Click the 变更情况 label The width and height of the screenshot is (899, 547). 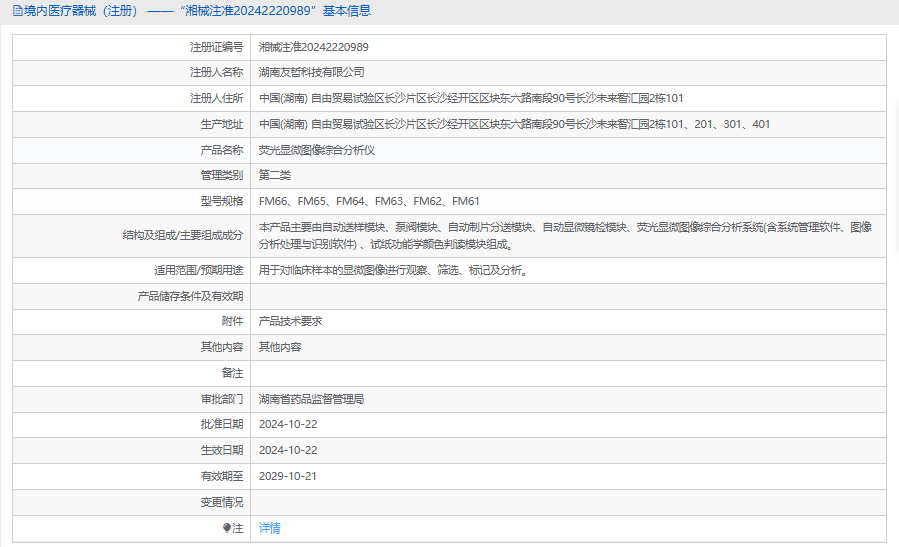[x=222, y=502]
